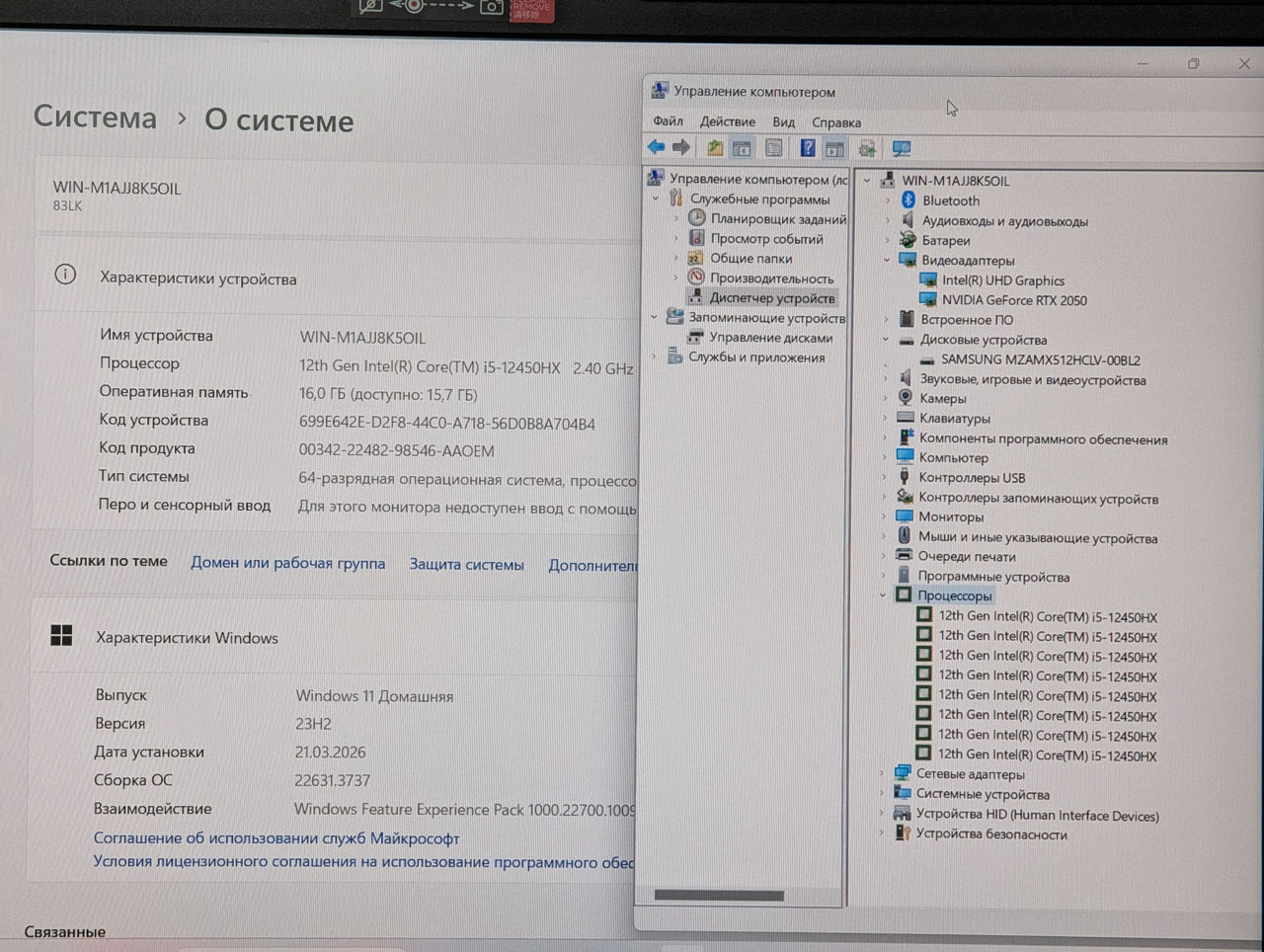Click the blue Back arrow in the toolbar
This screenshot has height=952, width=1264.
(x=656, y=147)
